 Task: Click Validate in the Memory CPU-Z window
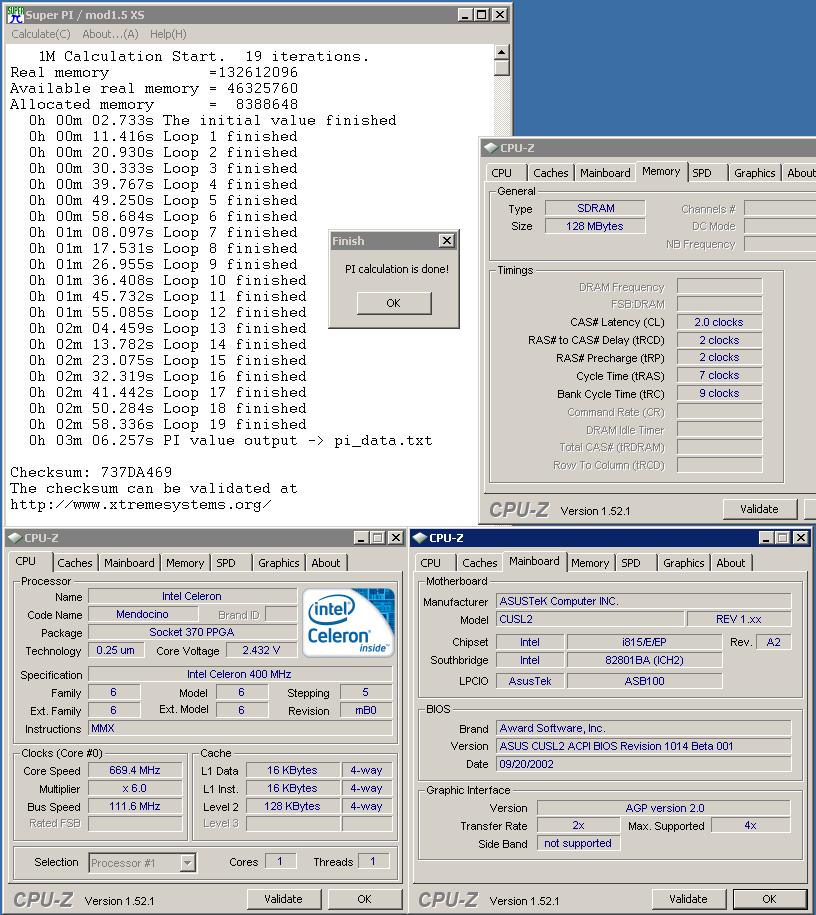[758, 509]
